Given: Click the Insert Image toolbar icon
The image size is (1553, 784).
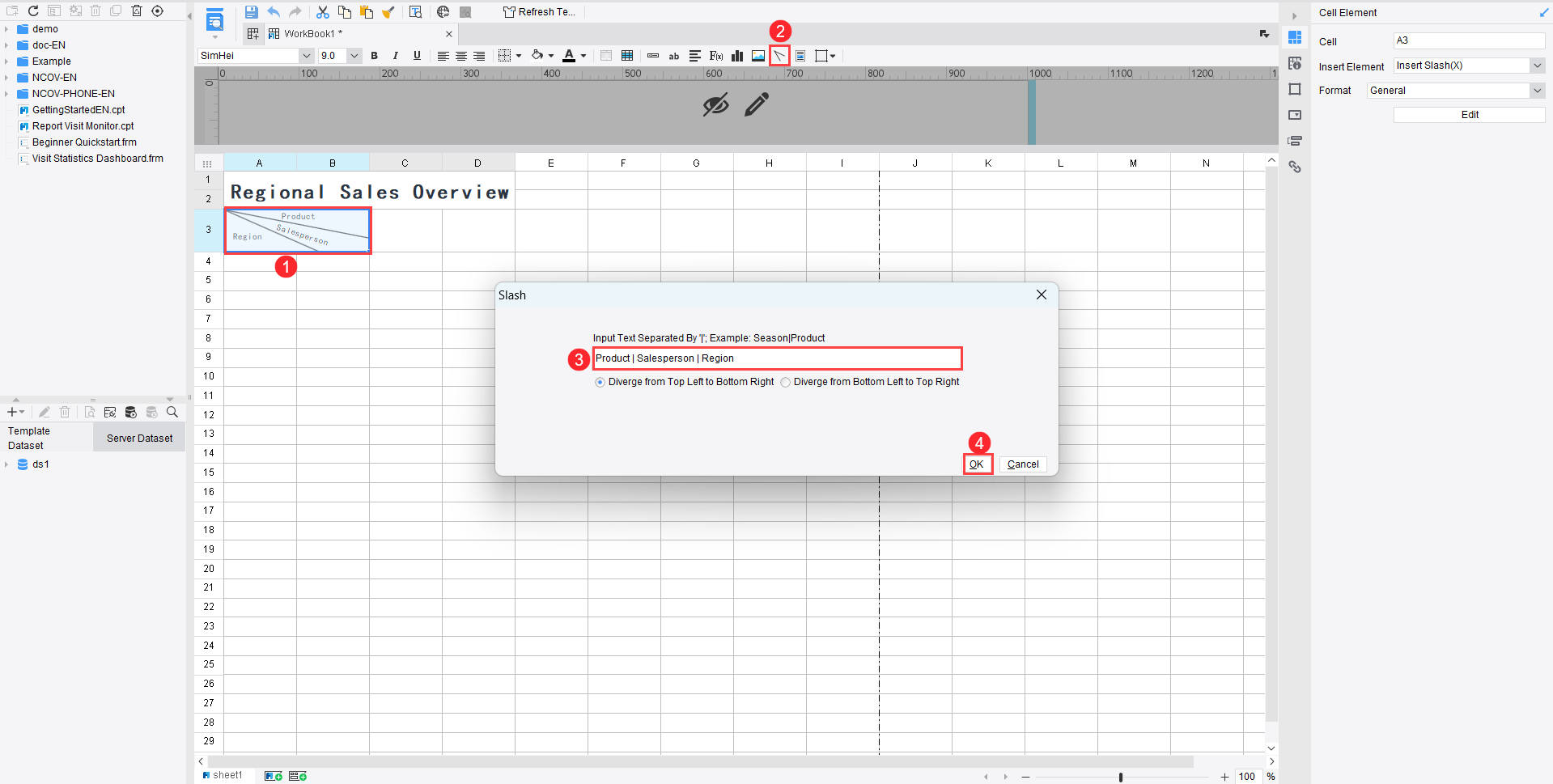Looking at the screenshot, I should pyautogui.click(x=758, y=56).
